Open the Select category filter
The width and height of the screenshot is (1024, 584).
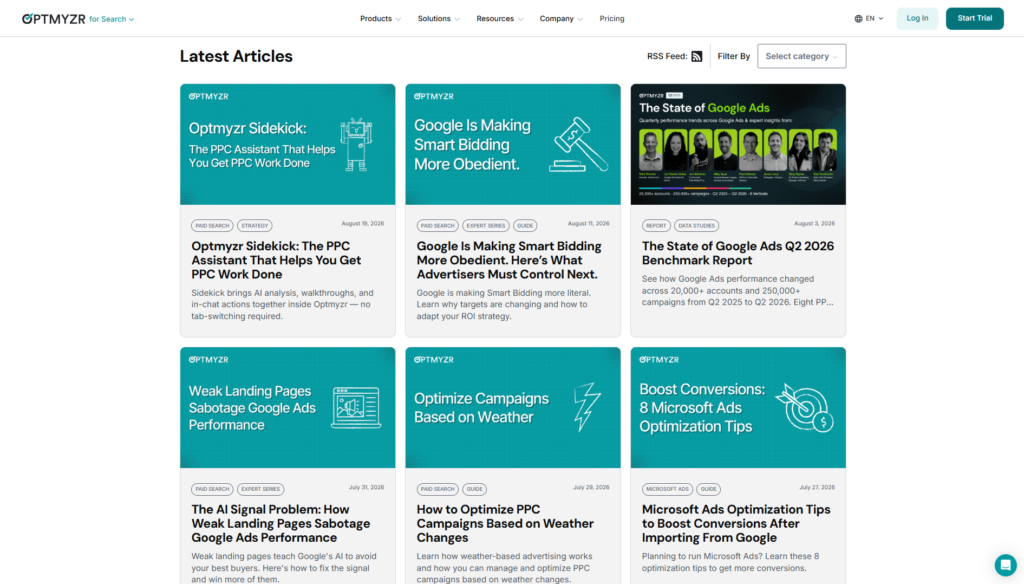pyautogui.click(x=801, y=56)
